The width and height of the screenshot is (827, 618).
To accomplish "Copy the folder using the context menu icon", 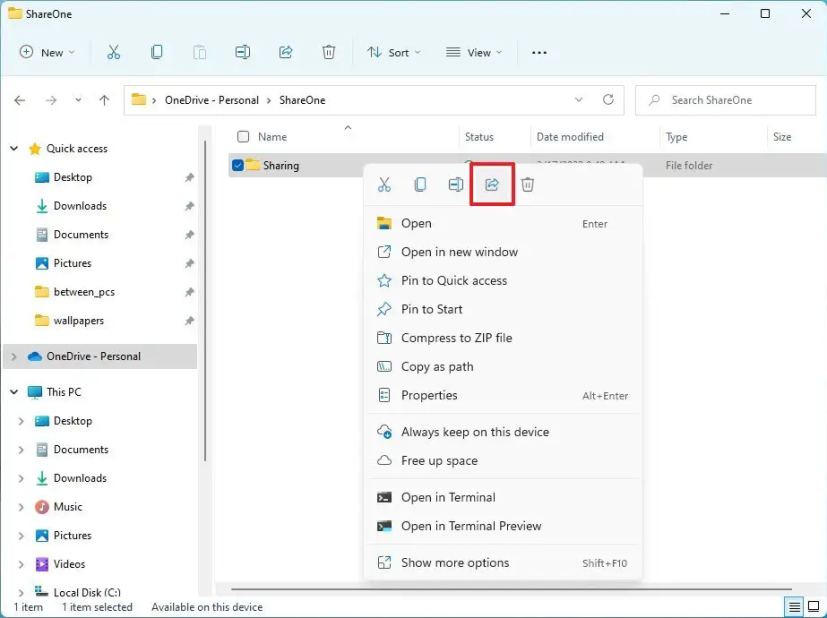I will (420, 185).
